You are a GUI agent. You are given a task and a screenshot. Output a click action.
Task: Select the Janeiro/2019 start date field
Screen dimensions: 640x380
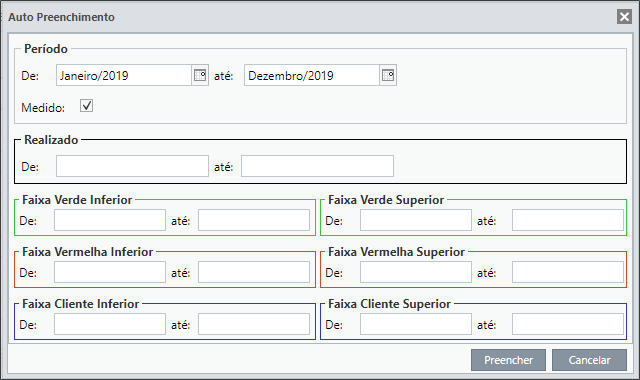[124, 75]
